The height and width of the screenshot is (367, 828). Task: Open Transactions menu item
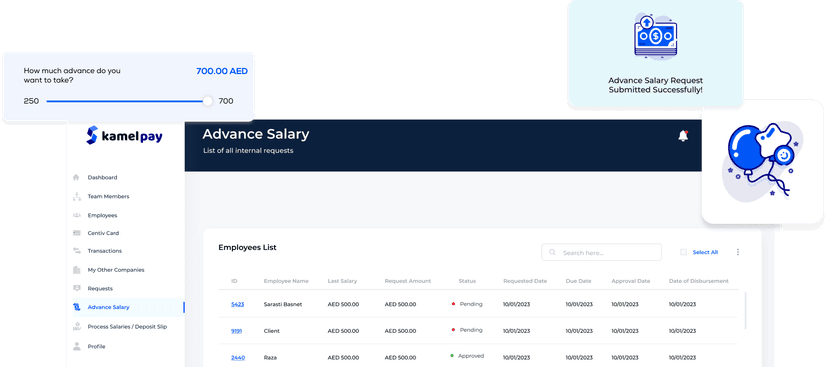click(x=105, y=251)
